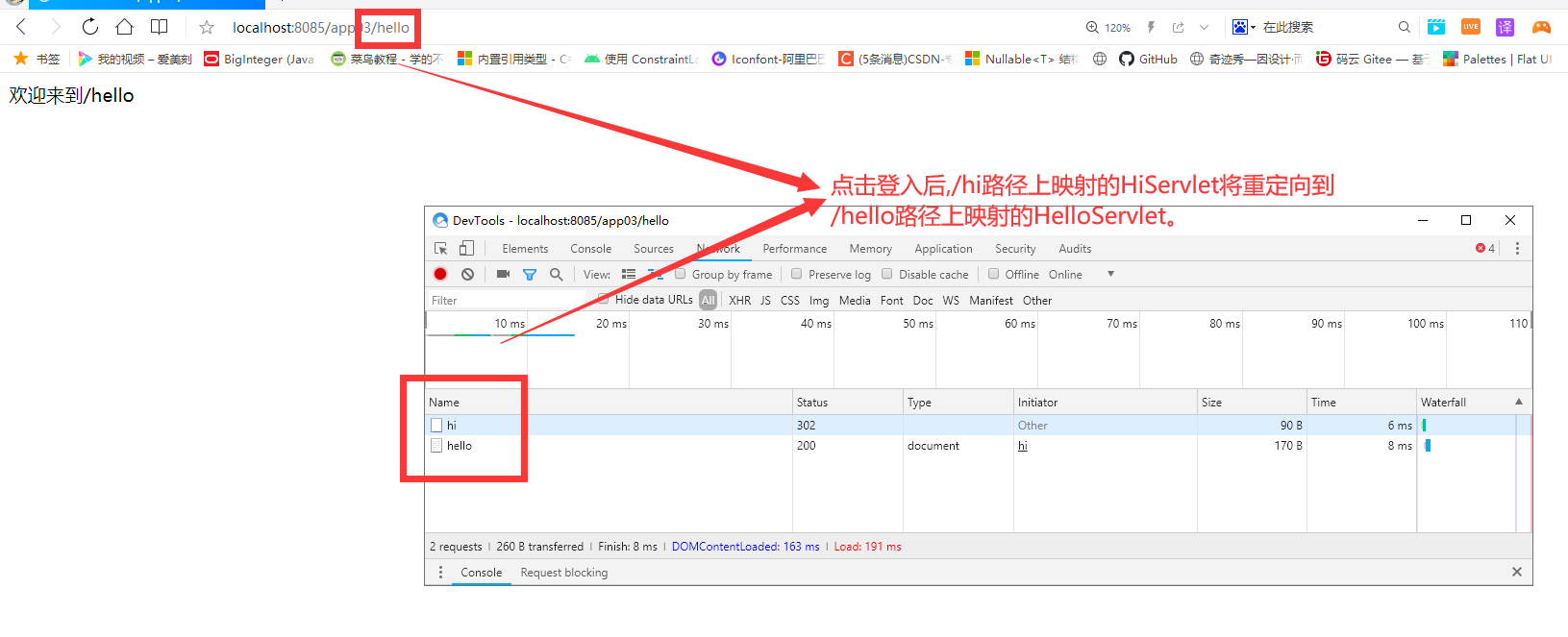Open the Online throttling dropdown
Image resolution: width=1568 pixels, height=637 pixels.
[1082, 274]
